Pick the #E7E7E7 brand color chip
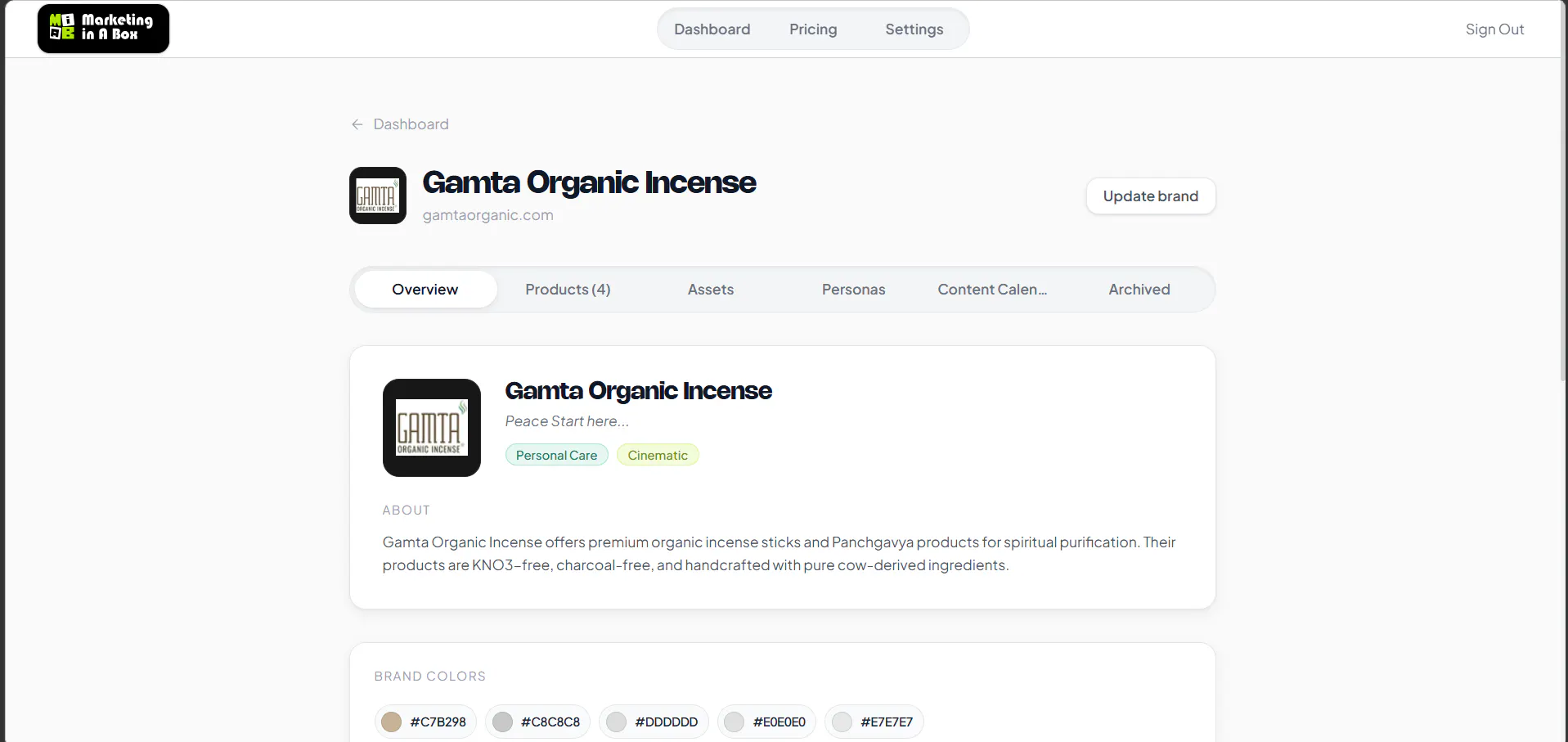The image size is (1568, 742). (x=874, y=722)
